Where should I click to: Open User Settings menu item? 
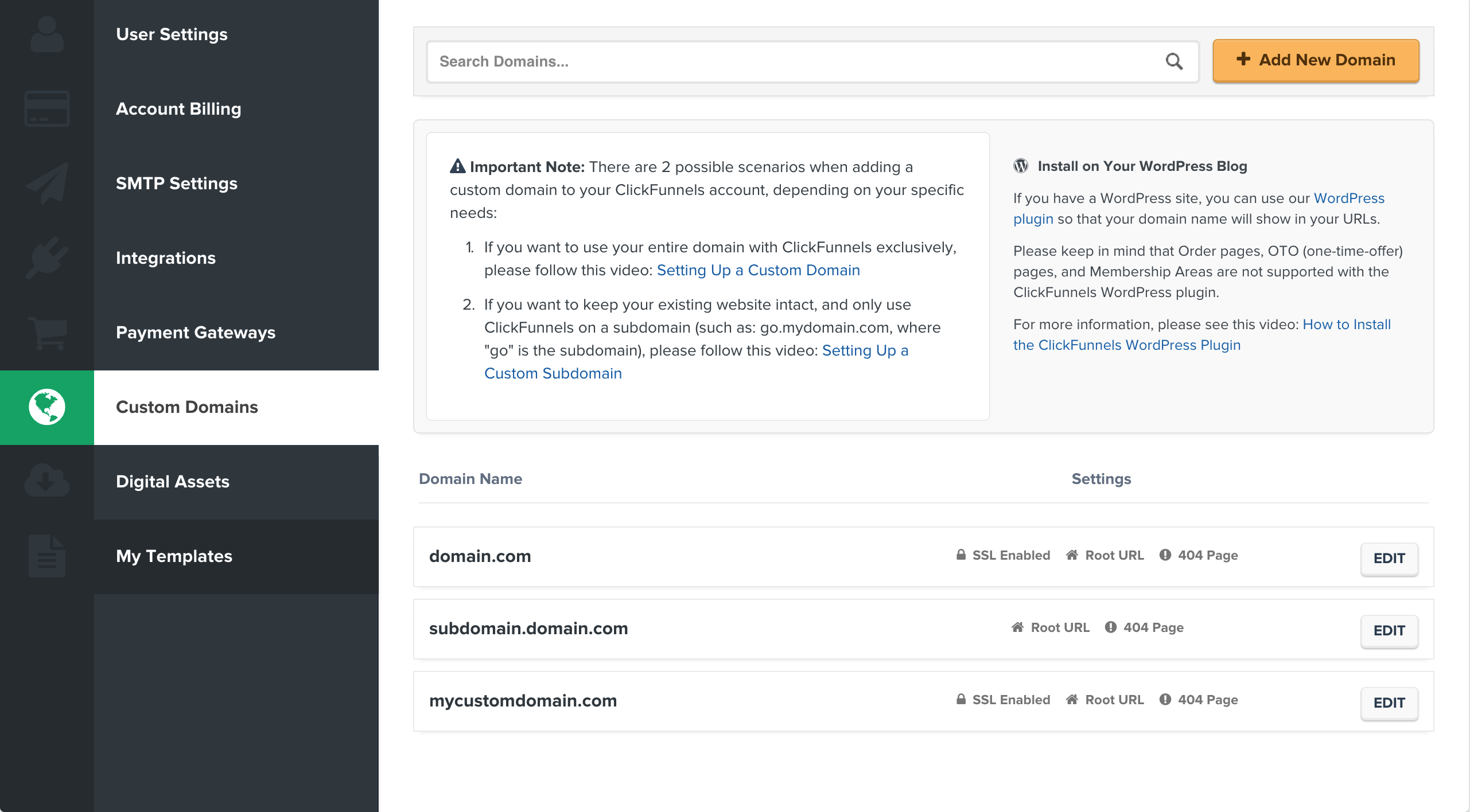pyautogui.click(x=172, y=34)
